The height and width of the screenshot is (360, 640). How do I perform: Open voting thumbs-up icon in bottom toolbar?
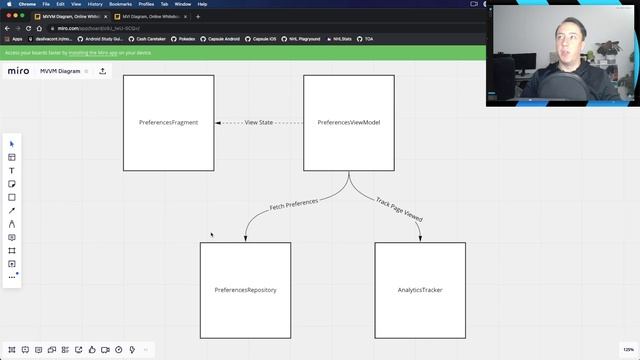92,350
